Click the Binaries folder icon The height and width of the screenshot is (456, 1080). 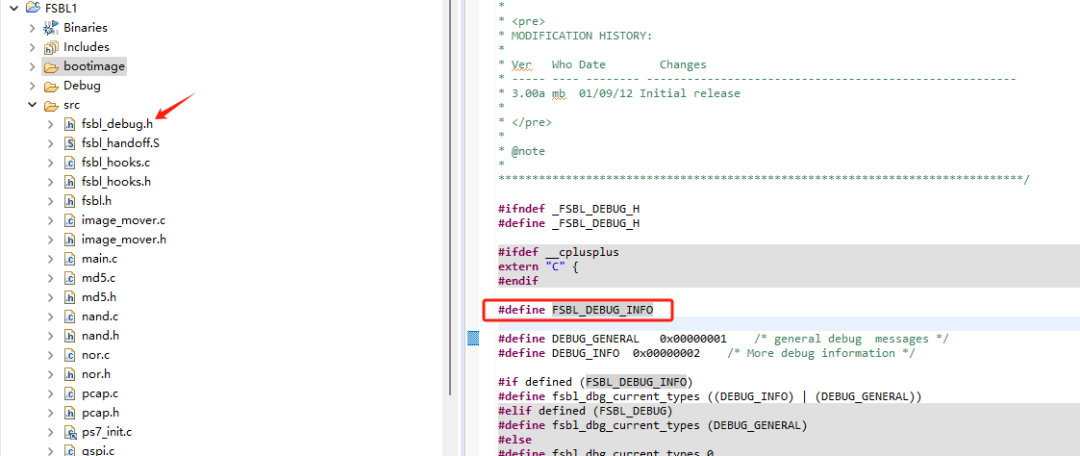coord(51,28)
